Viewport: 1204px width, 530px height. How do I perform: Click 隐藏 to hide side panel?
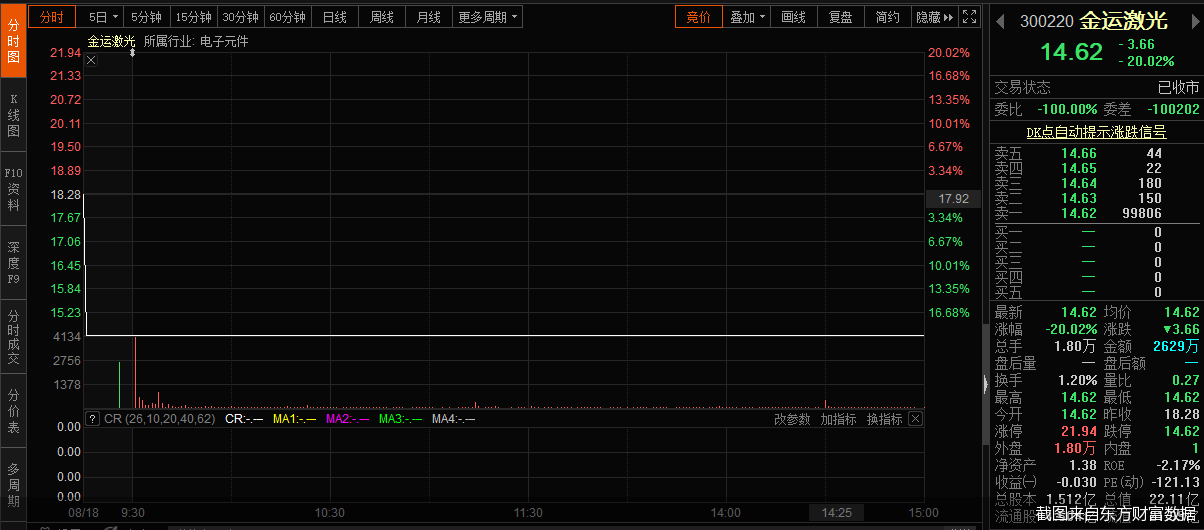point(934,17)
